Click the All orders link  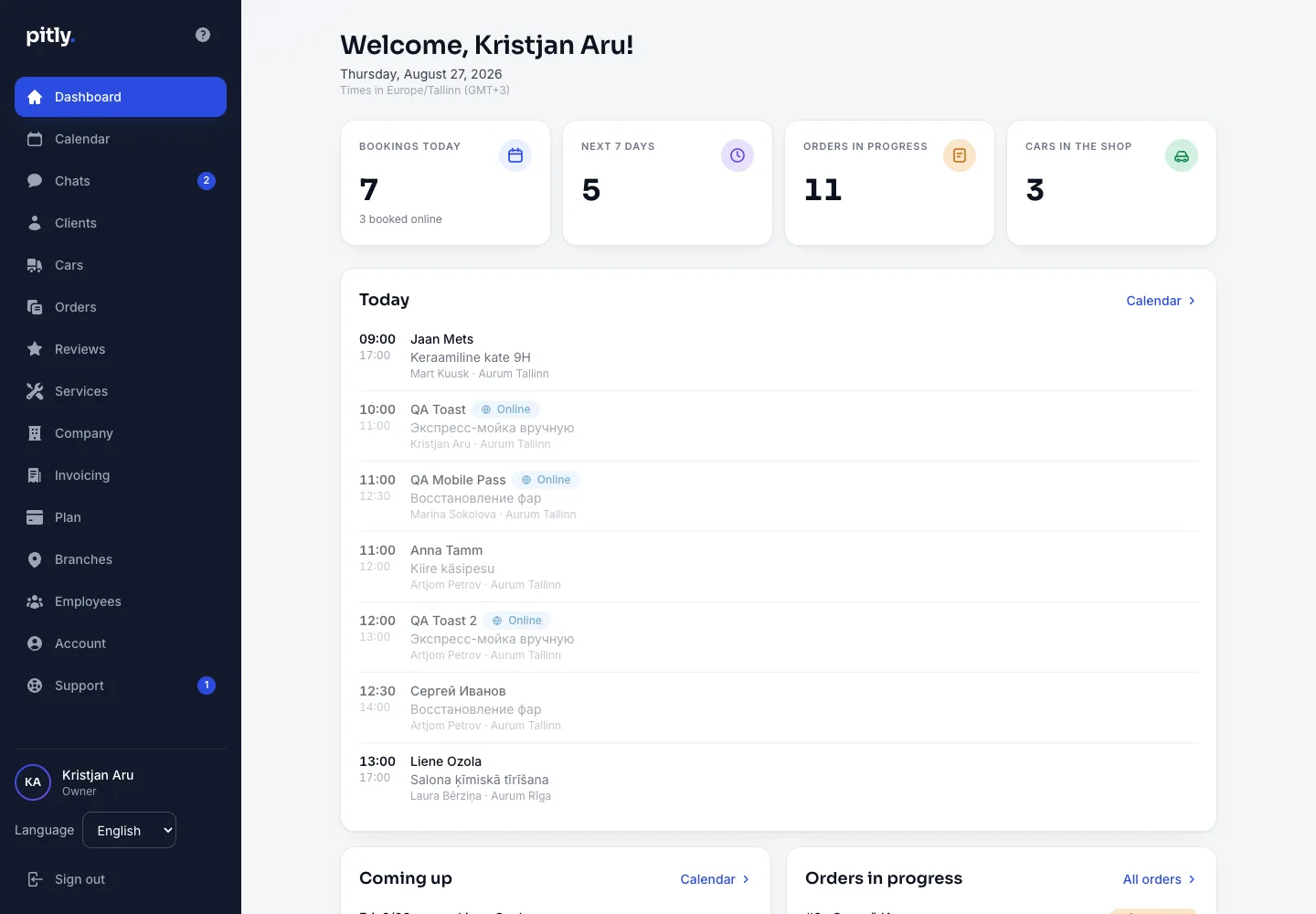[x=1160, y=879]
